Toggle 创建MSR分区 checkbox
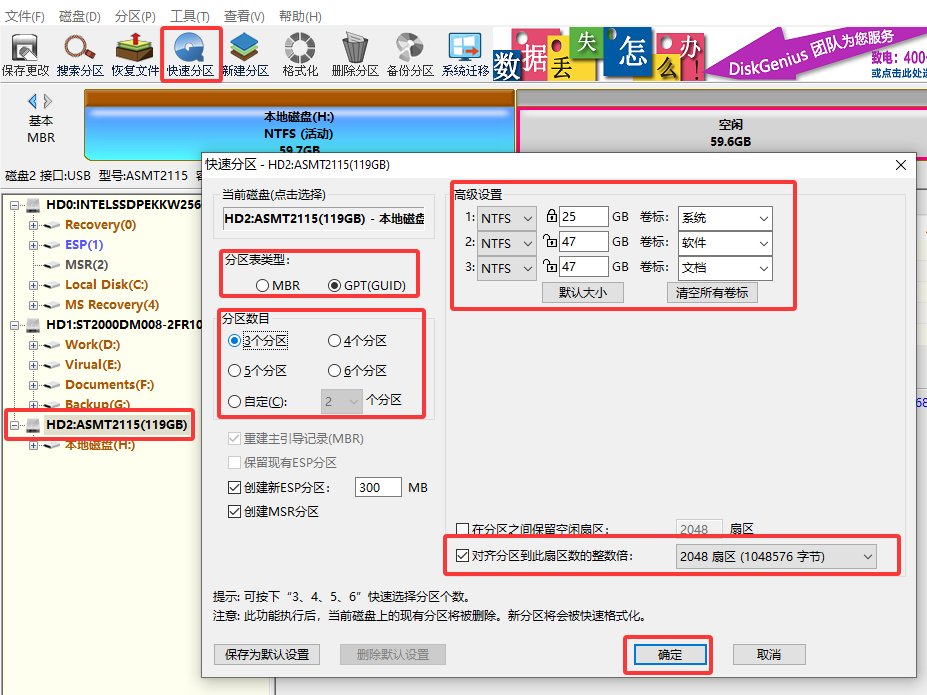Viewport: 927px width, 695px height. click(x=234, y=512)
